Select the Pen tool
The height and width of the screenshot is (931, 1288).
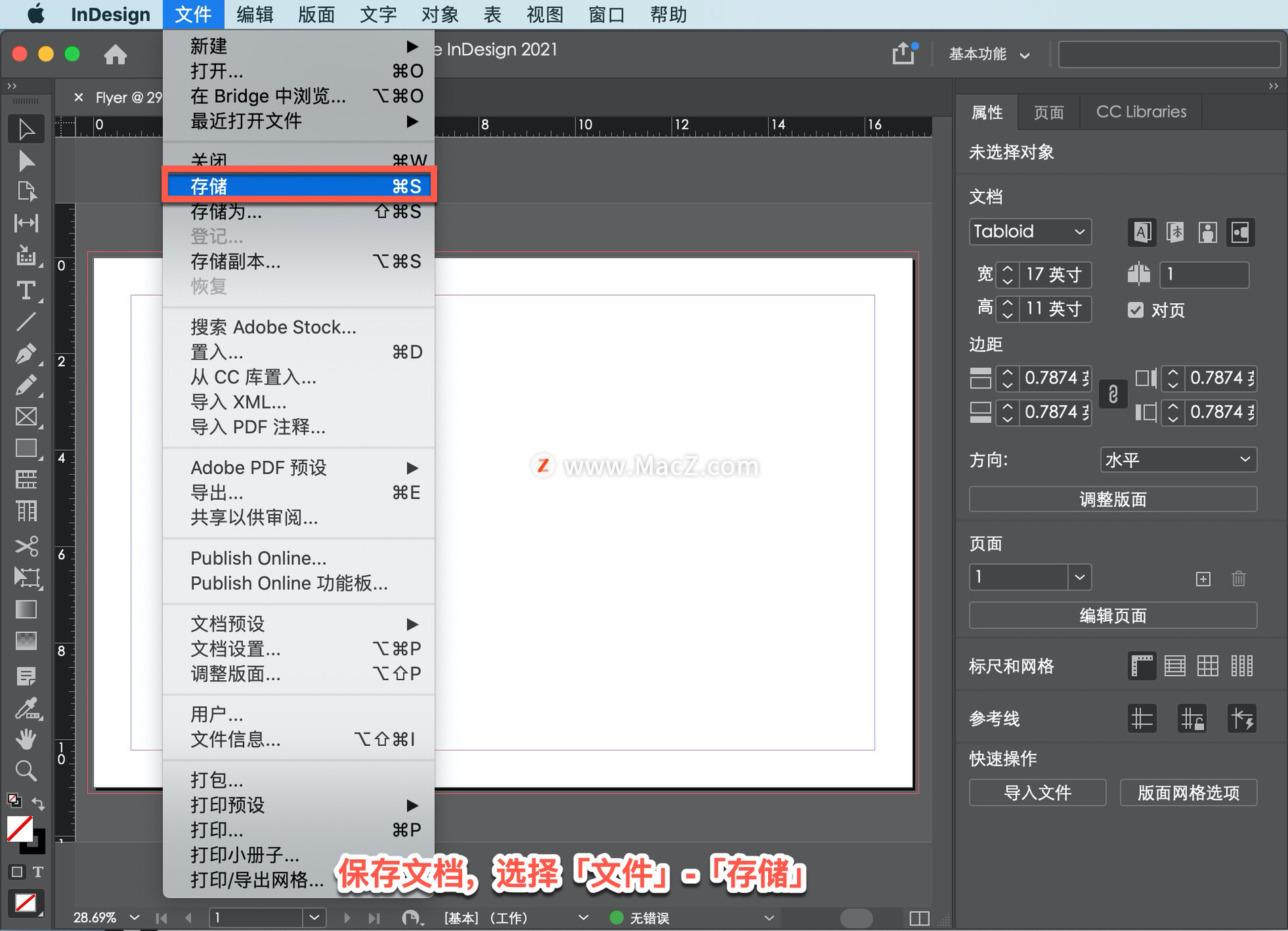tap(25, 353)
